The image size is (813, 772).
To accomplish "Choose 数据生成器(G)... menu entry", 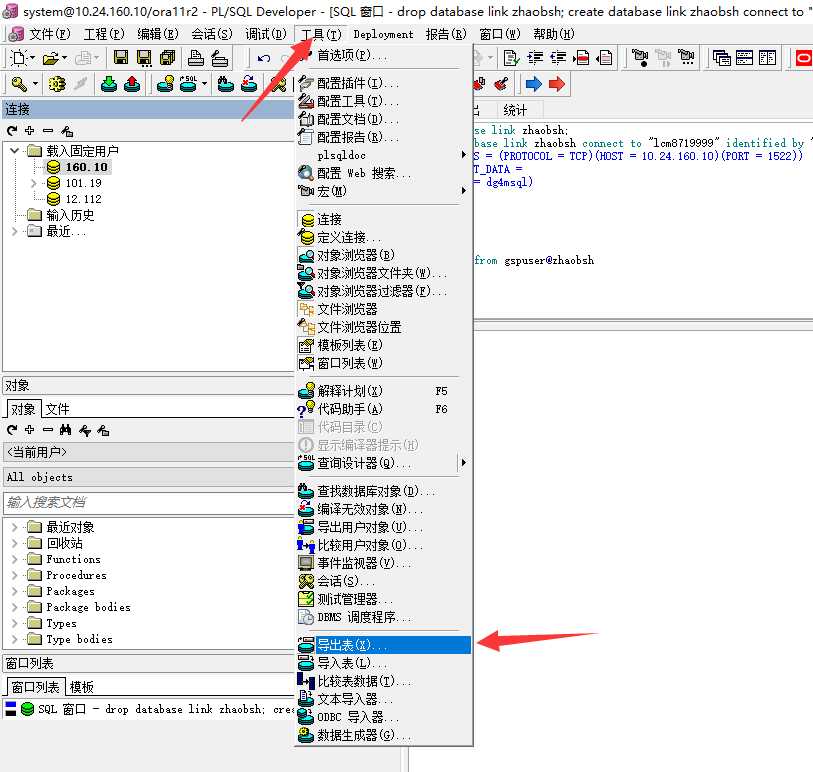I will click(384, 735).
